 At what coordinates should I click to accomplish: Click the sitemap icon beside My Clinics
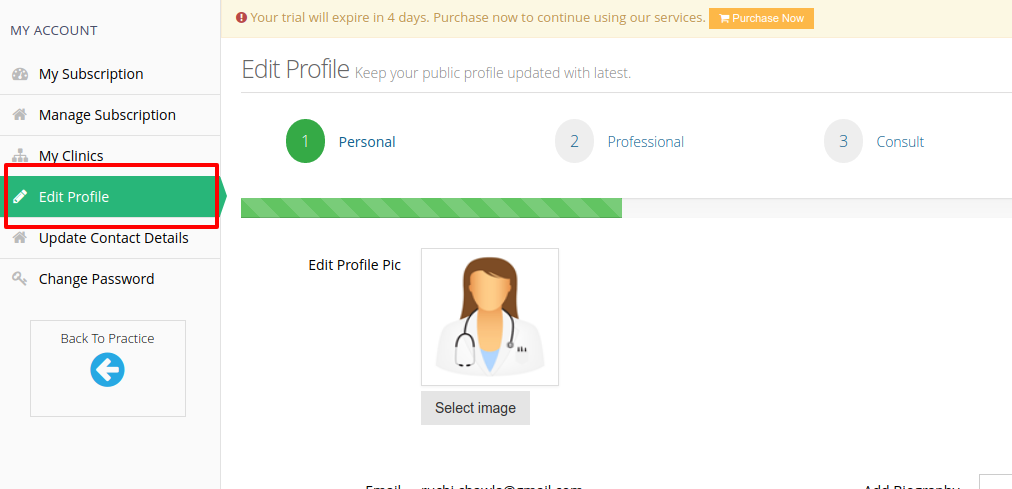pyautogui.click(x=20, y=156)
